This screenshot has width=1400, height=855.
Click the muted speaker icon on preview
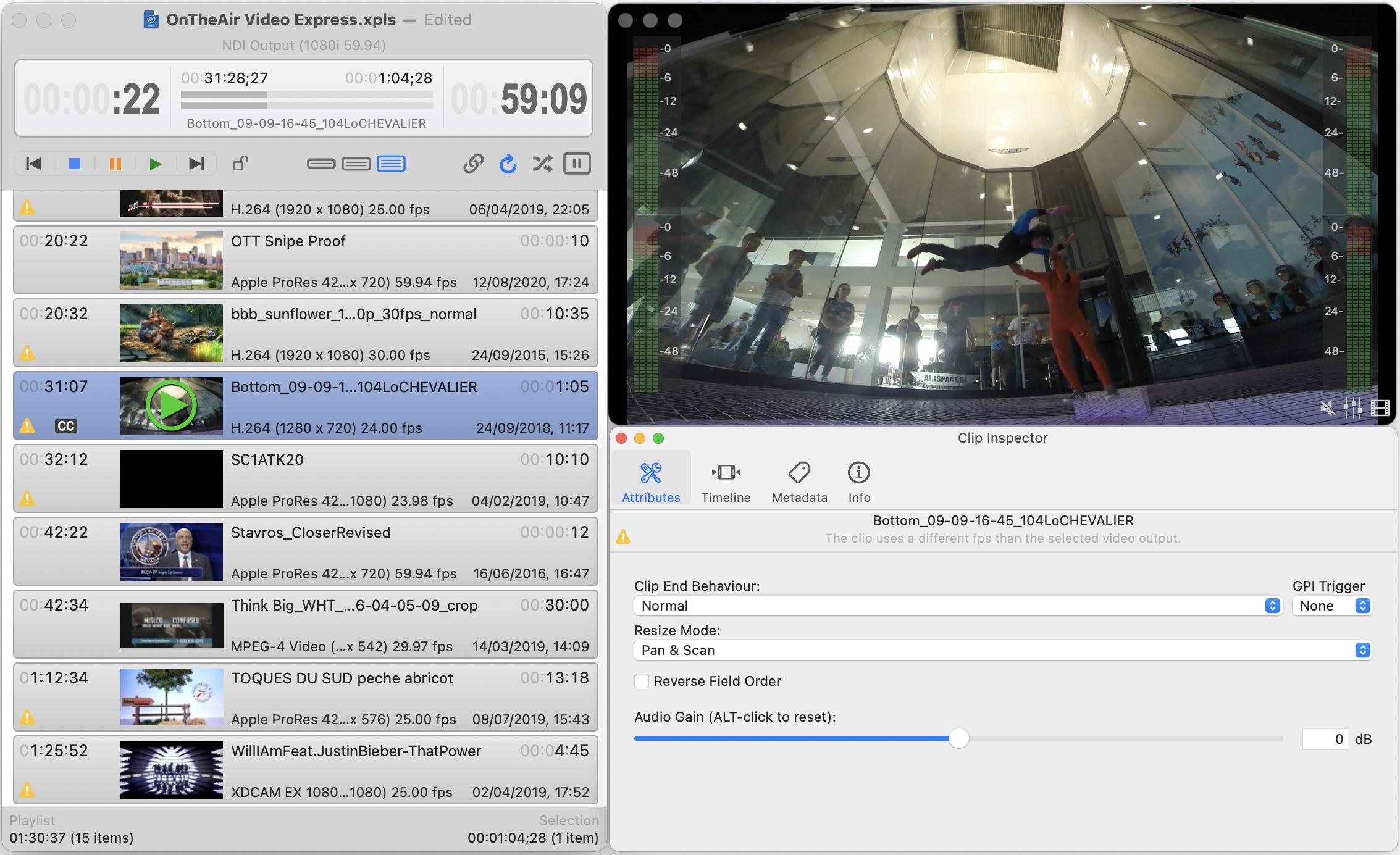click(1327, 407)
